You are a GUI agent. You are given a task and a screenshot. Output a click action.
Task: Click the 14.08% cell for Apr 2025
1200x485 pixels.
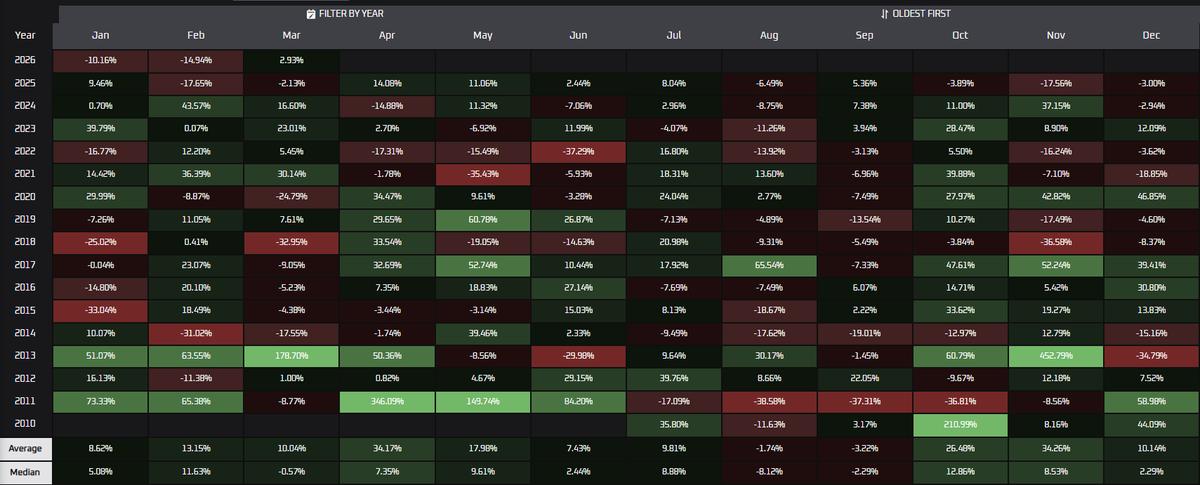(386, 83)
